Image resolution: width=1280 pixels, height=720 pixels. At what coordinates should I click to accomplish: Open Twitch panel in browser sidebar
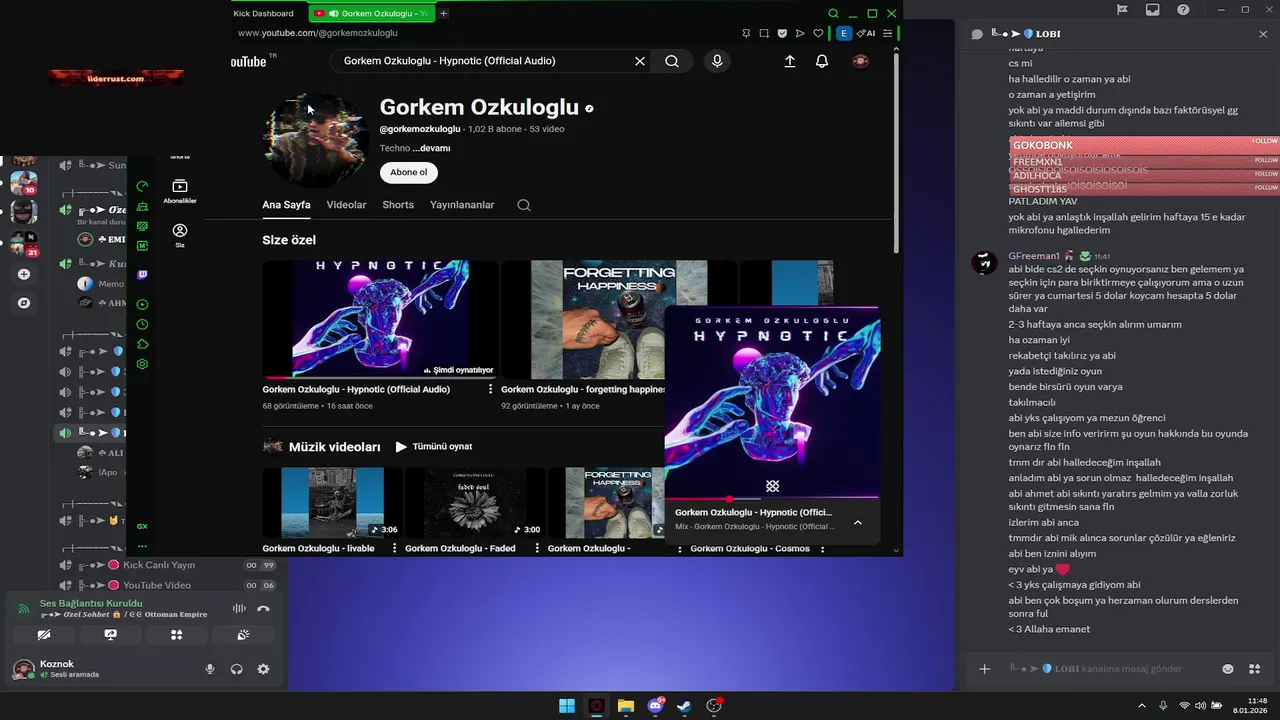[142, 274]
